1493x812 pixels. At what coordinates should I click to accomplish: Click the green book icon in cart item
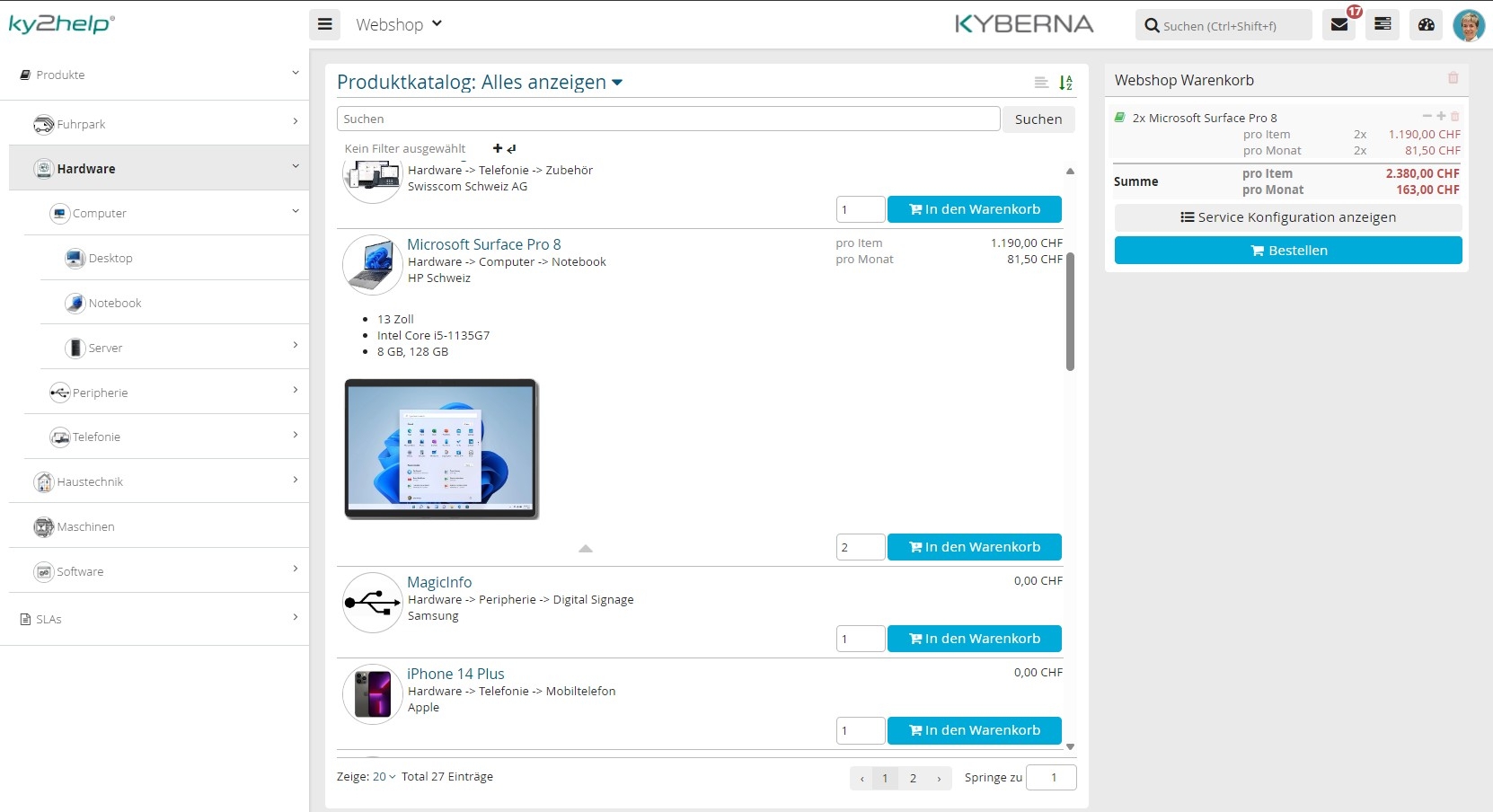coord(1120,117)
